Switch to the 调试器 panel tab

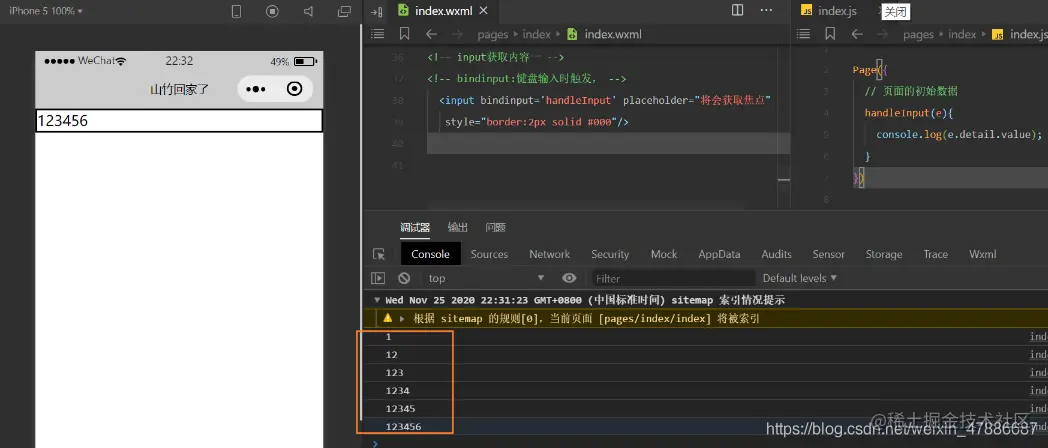coord(415,227)
